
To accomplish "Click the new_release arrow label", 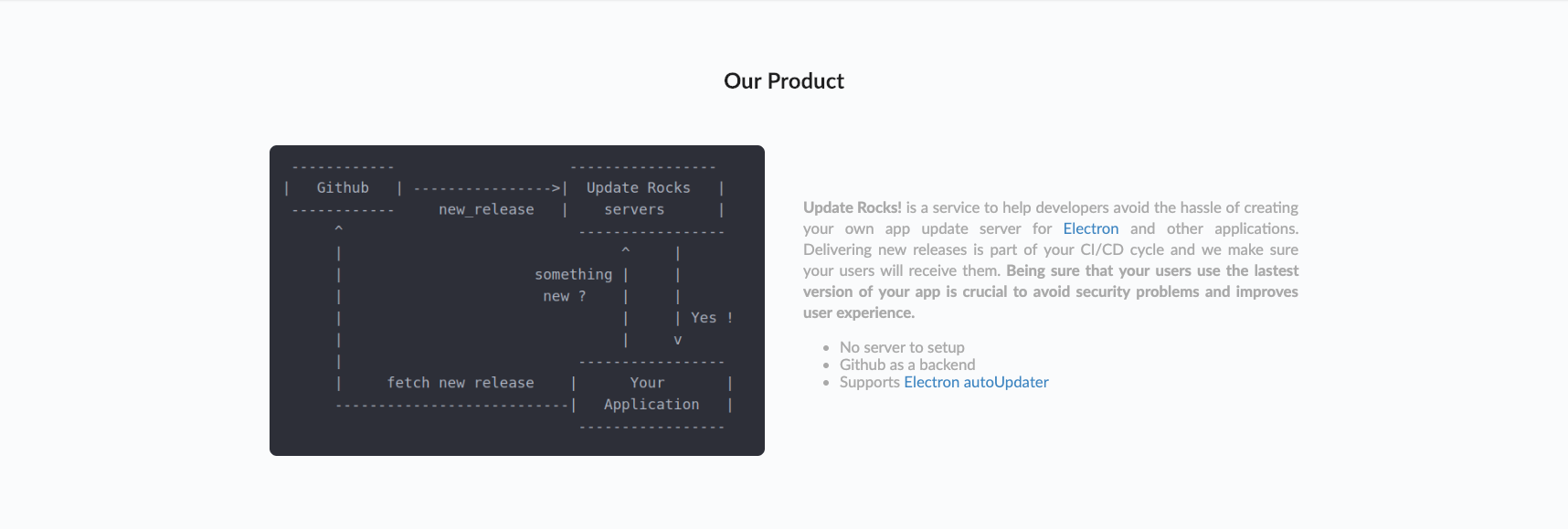I will pos(486,209).
